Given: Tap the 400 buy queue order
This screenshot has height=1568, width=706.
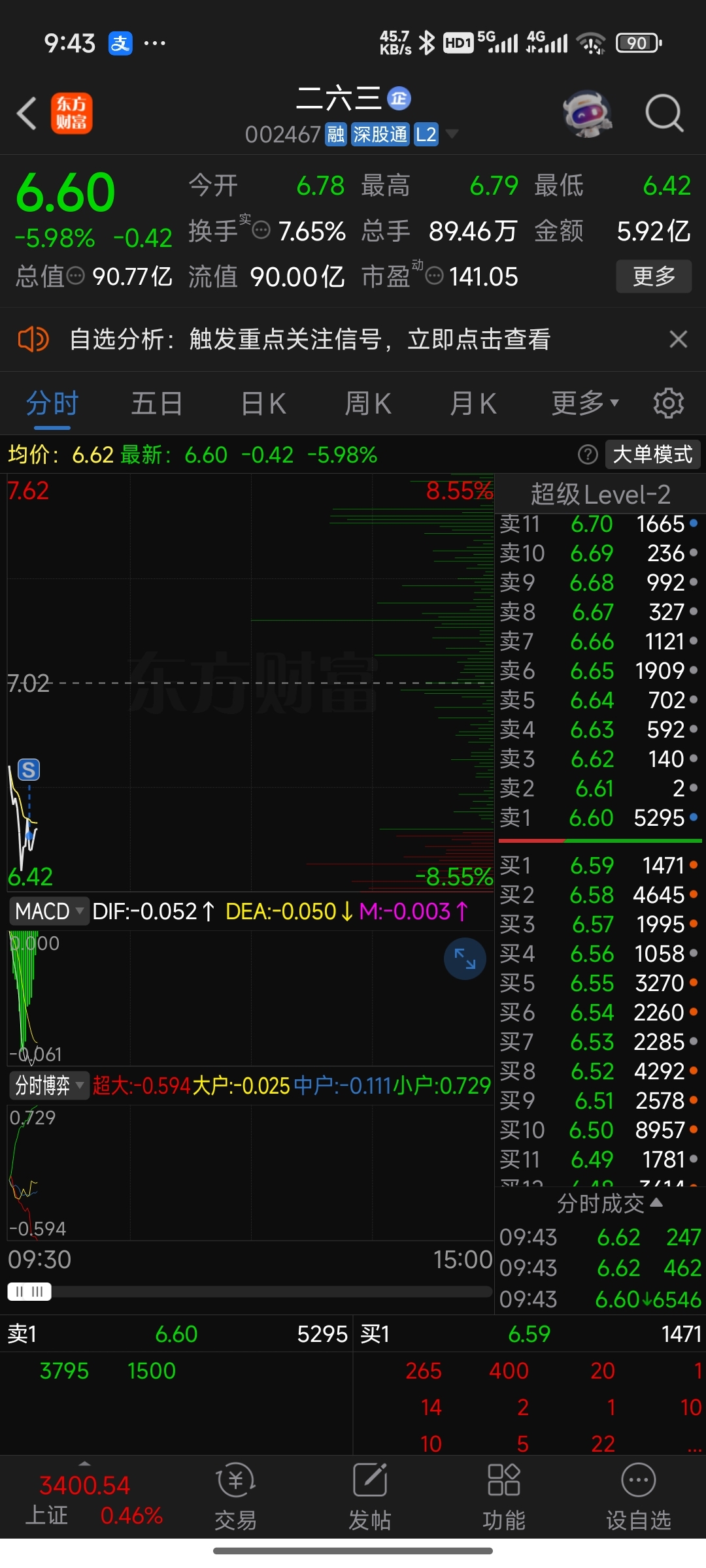Looking at the screenshot, I should tap(509, 1371).
